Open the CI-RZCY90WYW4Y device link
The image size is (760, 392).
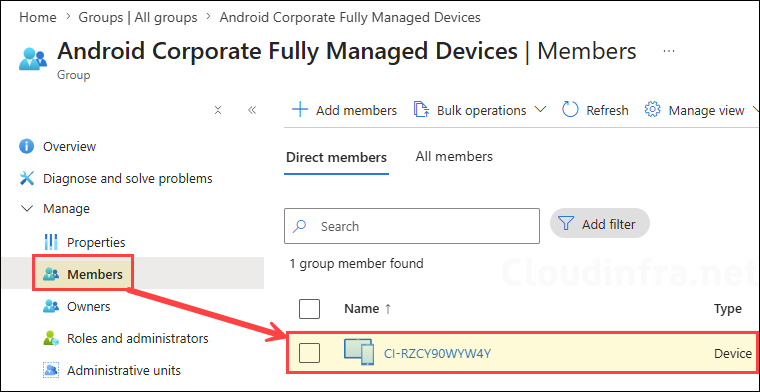(437, 354)
